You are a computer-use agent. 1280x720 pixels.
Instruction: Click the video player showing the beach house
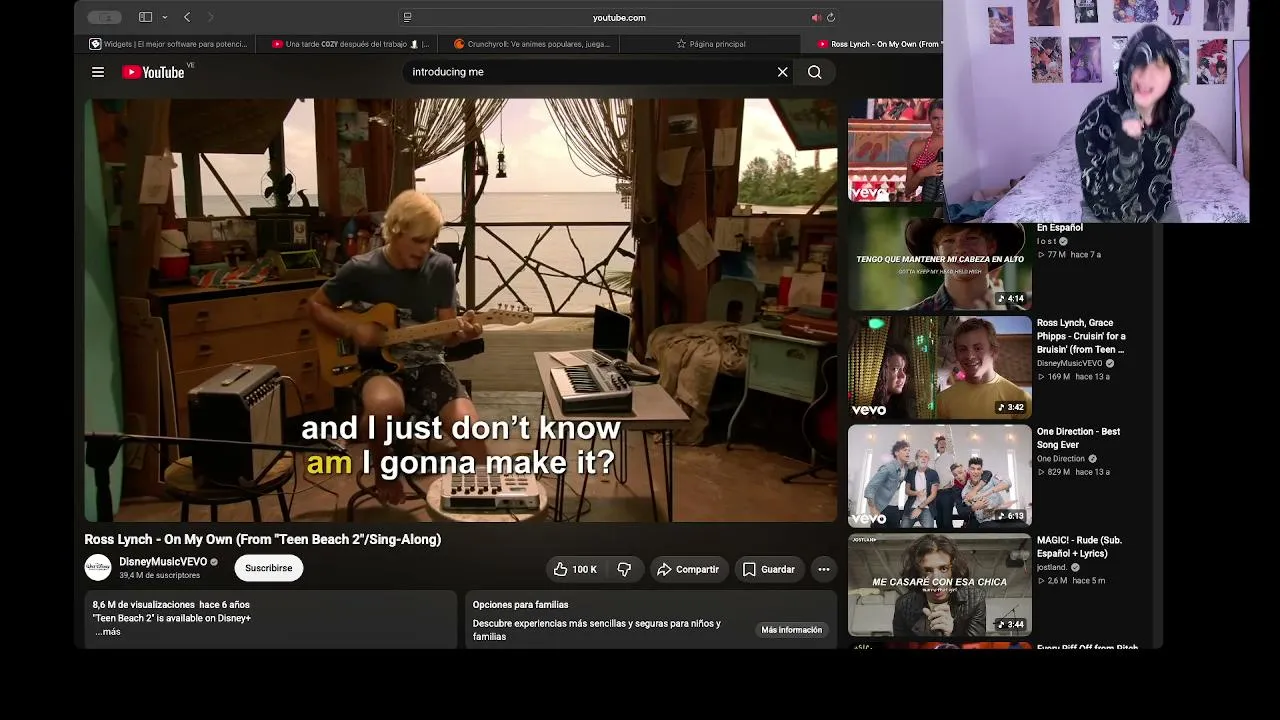(x=461, y=310)
